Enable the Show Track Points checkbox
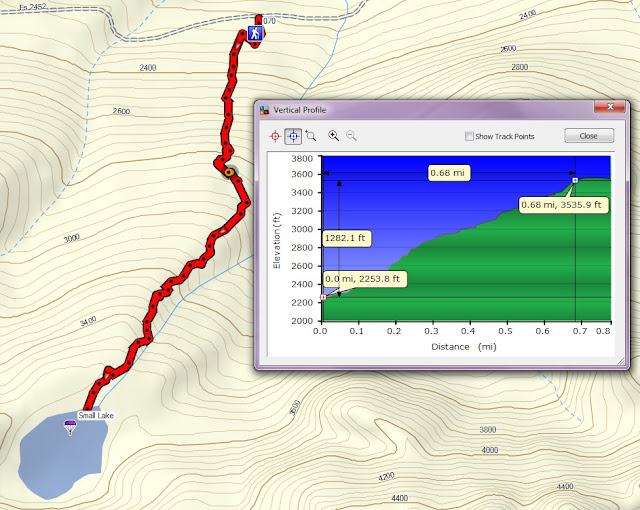The width and height of the screenshot is (640, 510). (x=469, y=136)
